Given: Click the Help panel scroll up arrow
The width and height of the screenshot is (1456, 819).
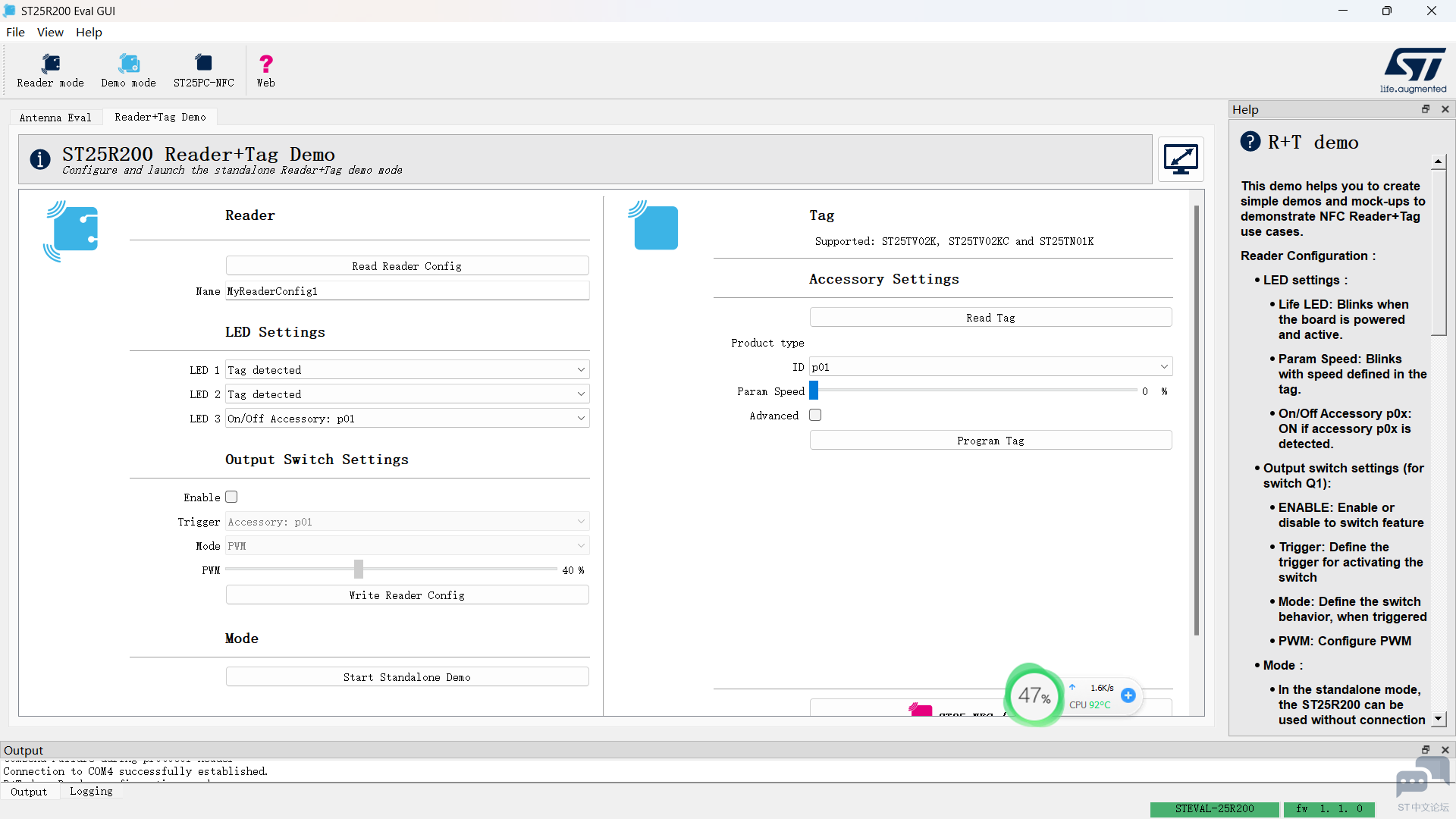Looking at the screenshot, I should tap(1438, 162).
